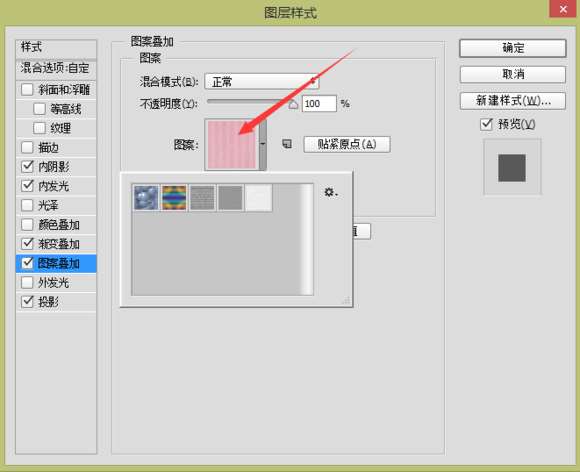Uncheck the 内发光 checkbox

click(x=27, y=186)
